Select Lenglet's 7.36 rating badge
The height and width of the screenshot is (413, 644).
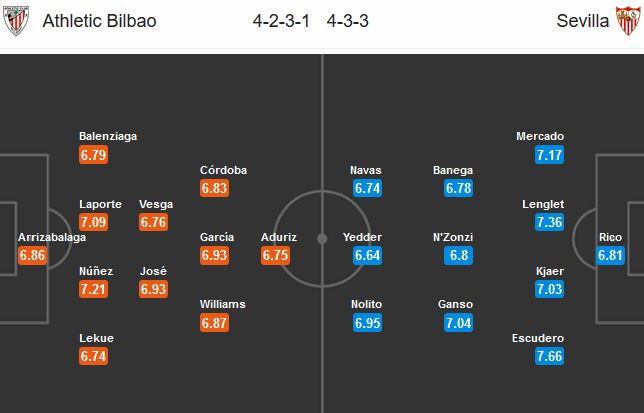pyautogui.click(x=550, y=222)
